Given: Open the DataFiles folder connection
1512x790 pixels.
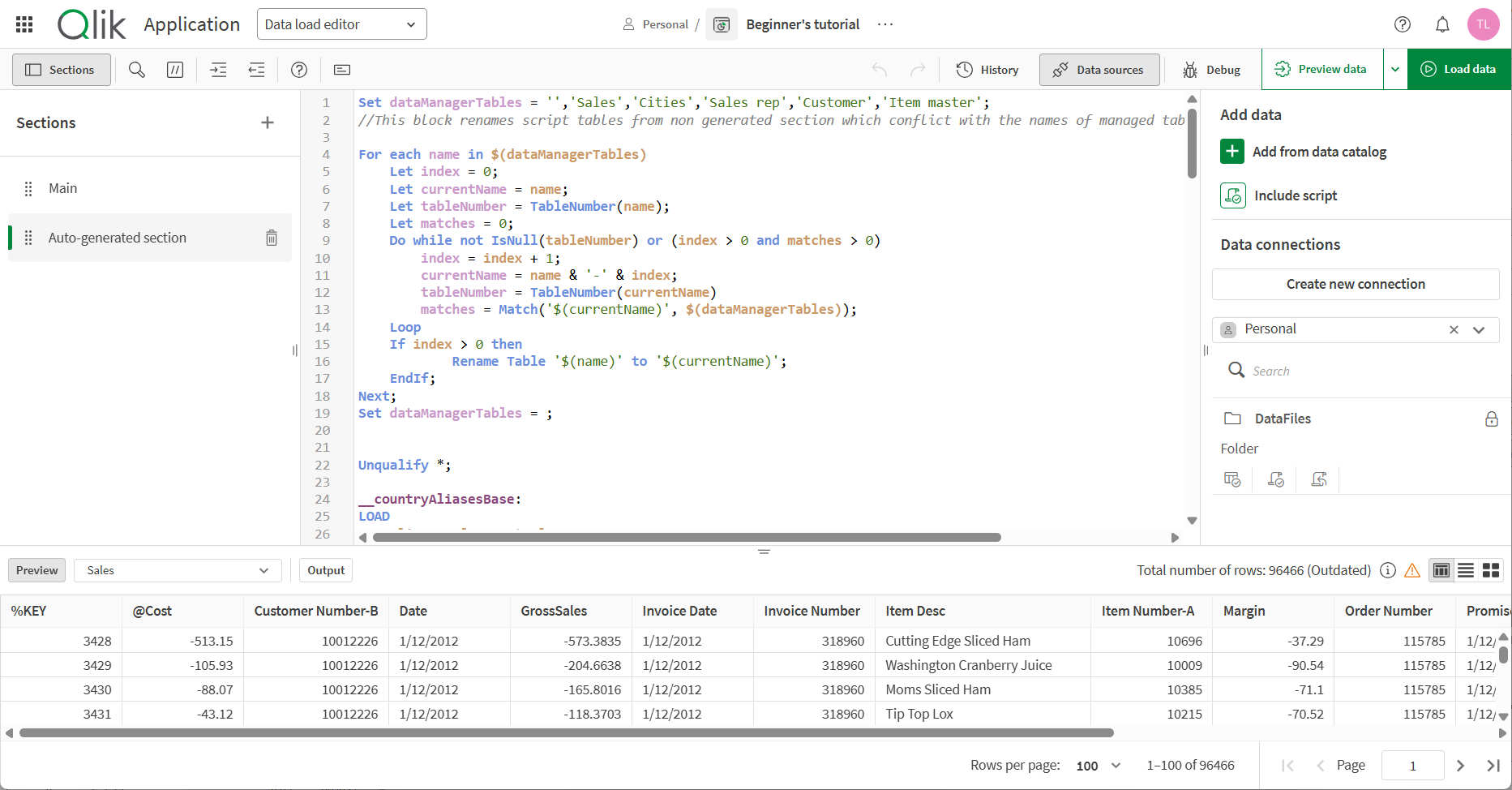Looking at the screenshot, I should pos(1283,419).
